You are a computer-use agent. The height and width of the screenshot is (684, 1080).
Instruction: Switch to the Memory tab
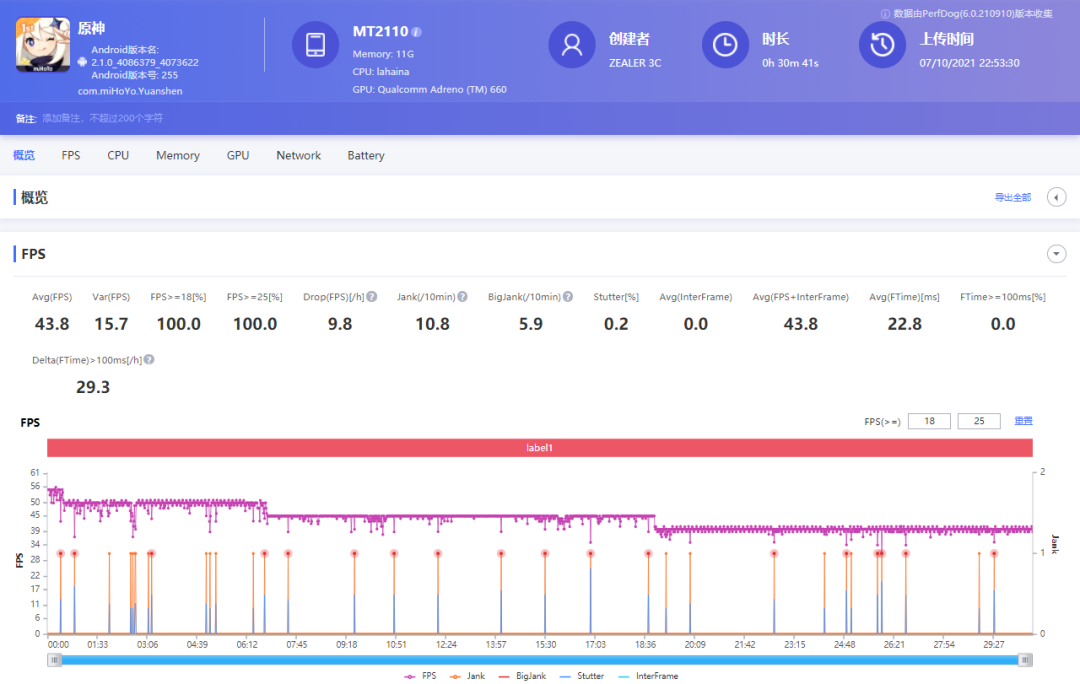click(x=178, y=156)
